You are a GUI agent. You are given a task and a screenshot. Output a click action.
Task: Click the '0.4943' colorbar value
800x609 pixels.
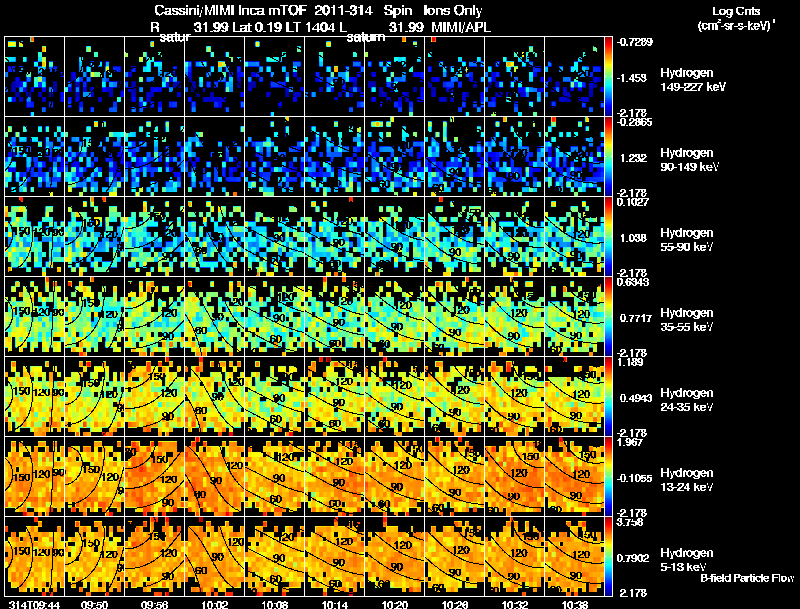point(636,398)
